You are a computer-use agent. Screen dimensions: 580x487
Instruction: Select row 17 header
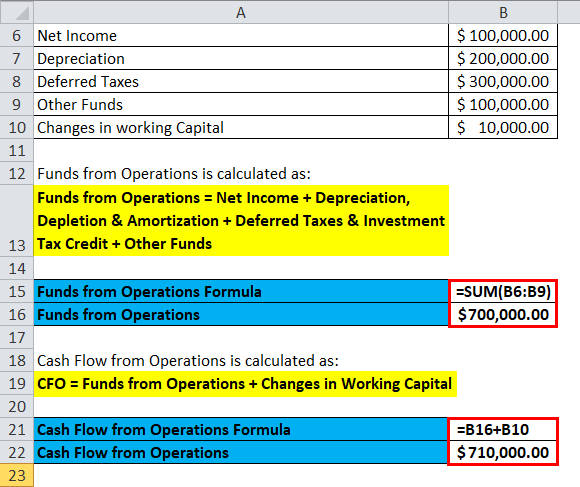click(17, 337)
